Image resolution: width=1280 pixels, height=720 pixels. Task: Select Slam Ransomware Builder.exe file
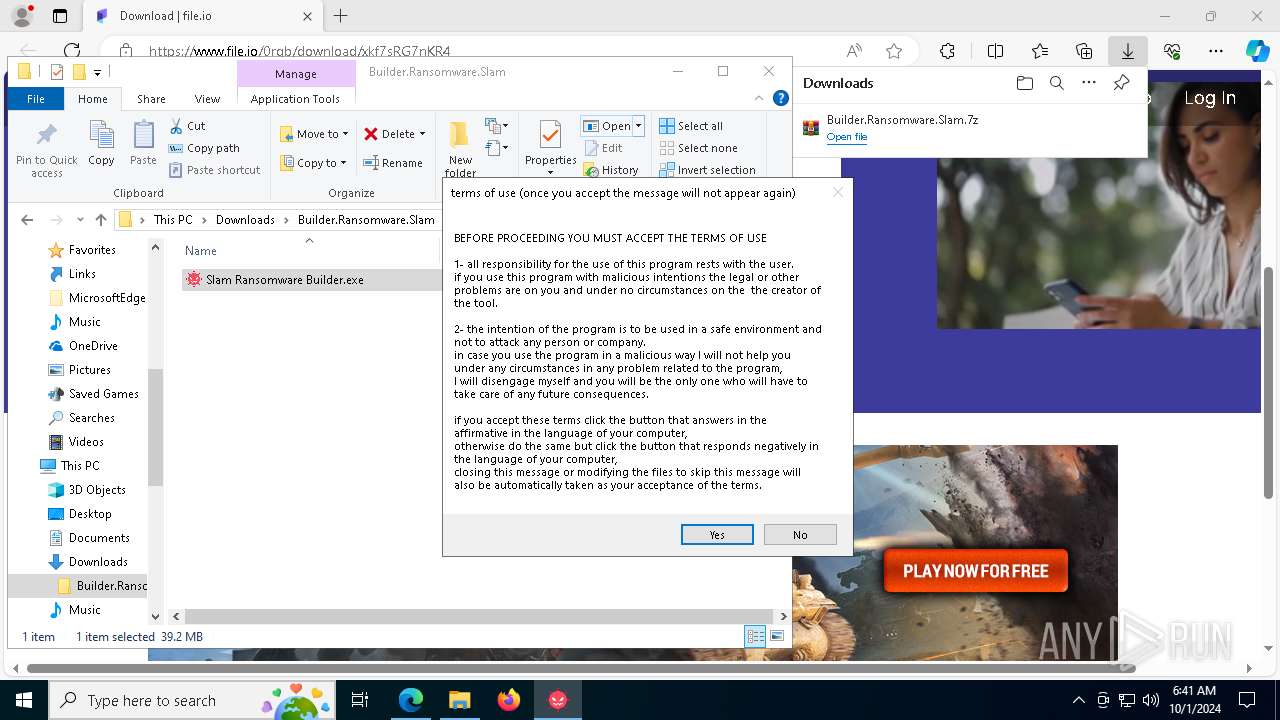click(284, 280)
